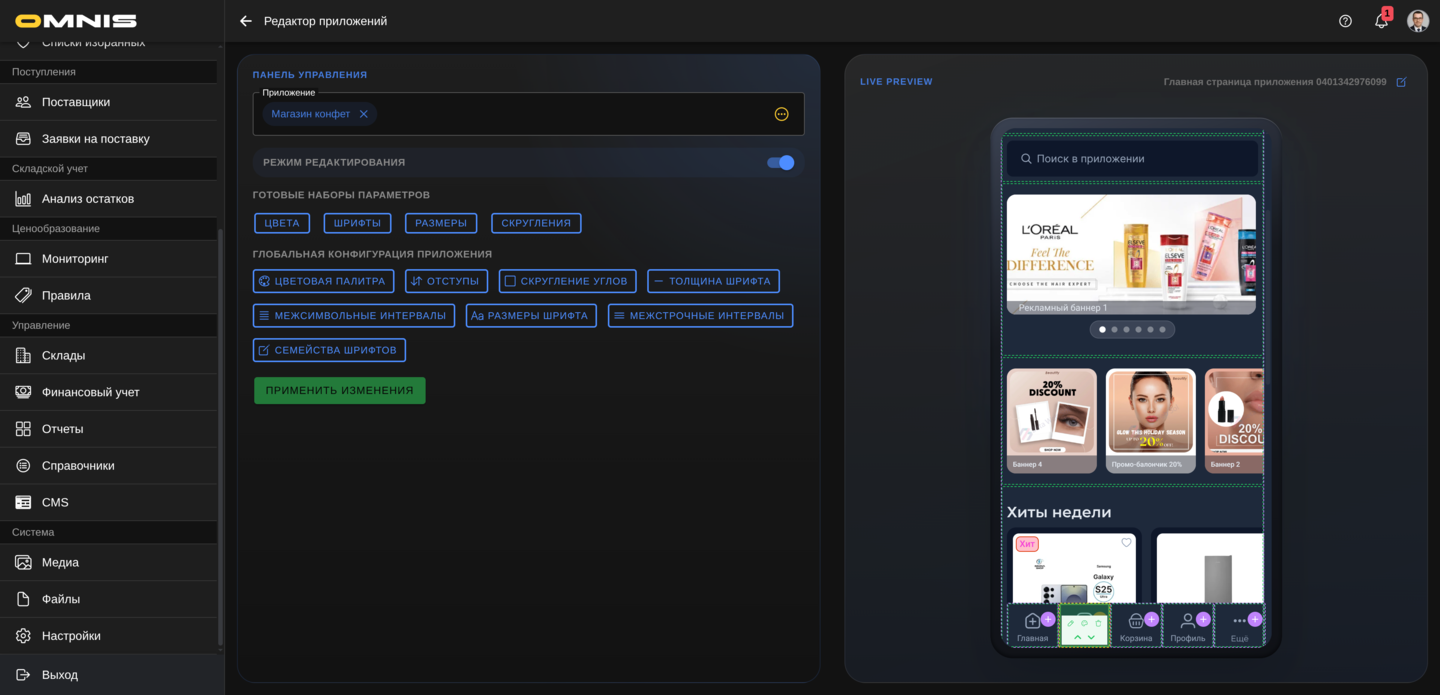The image size is (1440, 695).
Task: Remove the Магазин конфет chip
Action: click(x=364, y=114)
